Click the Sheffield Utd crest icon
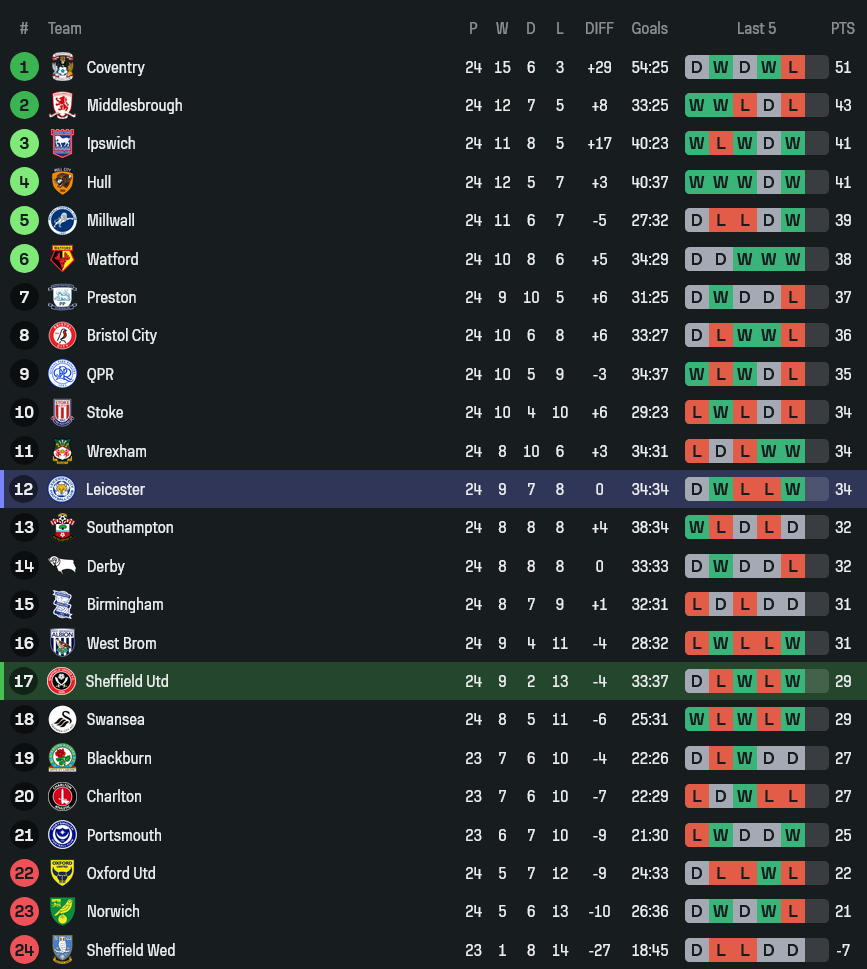This screenshot has height=969, width=867. 62,681
